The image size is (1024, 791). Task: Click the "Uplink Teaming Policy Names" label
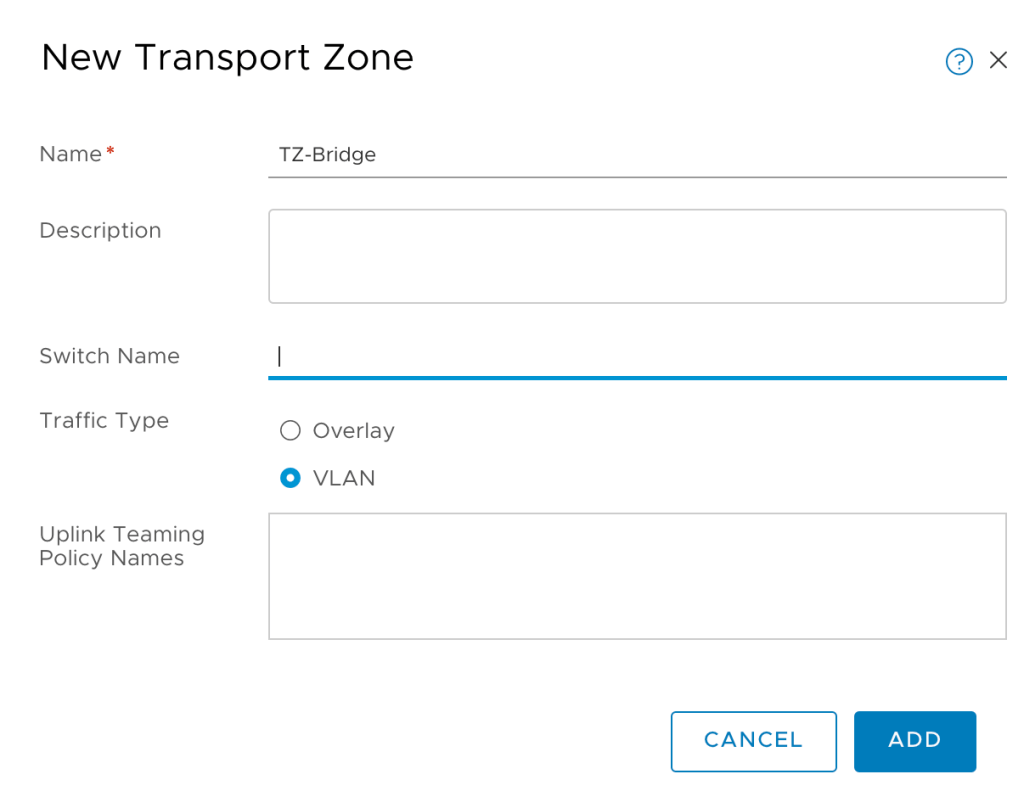click(121, 546)
